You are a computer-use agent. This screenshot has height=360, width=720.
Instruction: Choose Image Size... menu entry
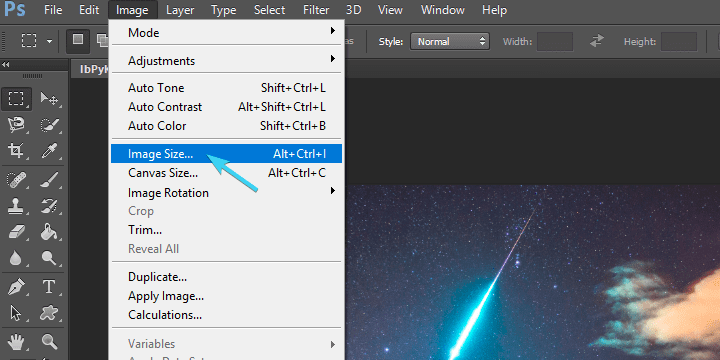coord(227,154)
